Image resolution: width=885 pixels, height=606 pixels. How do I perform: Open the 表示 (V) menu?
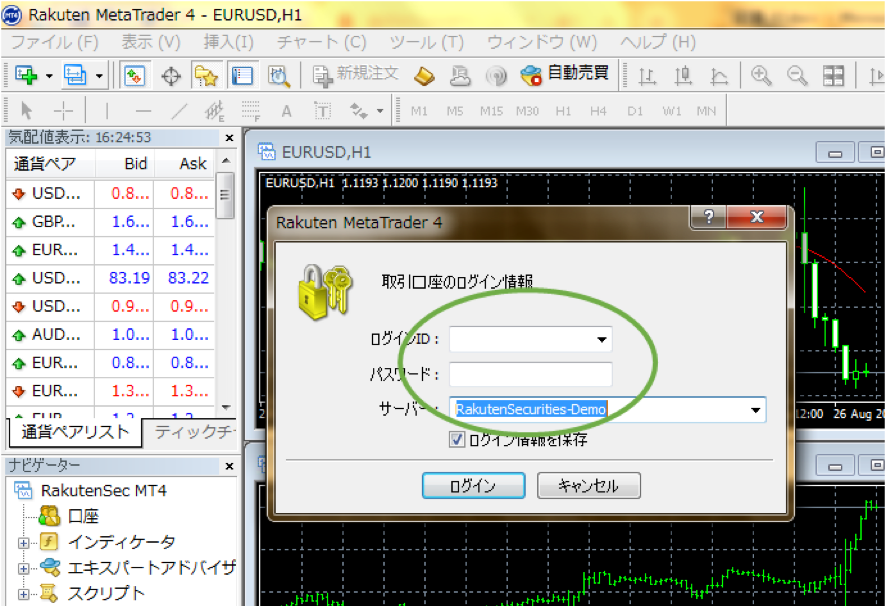(151, 42)
